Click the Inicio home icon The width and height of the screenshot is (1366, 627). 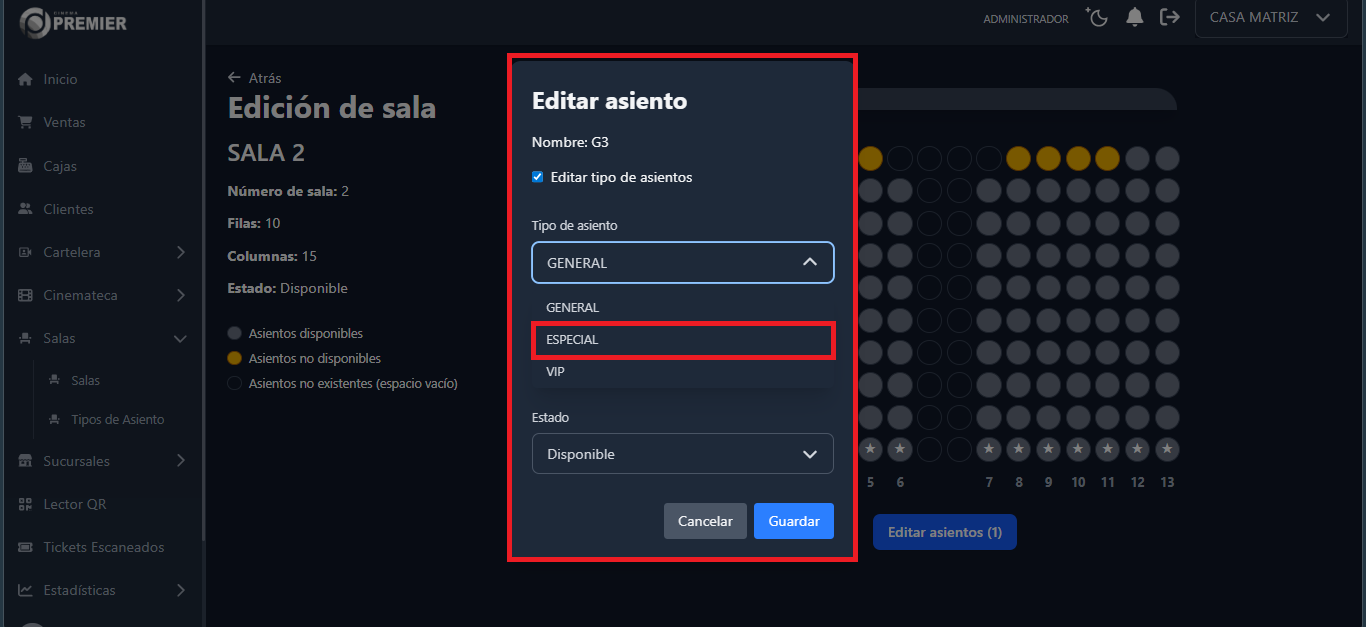point(26,79)
